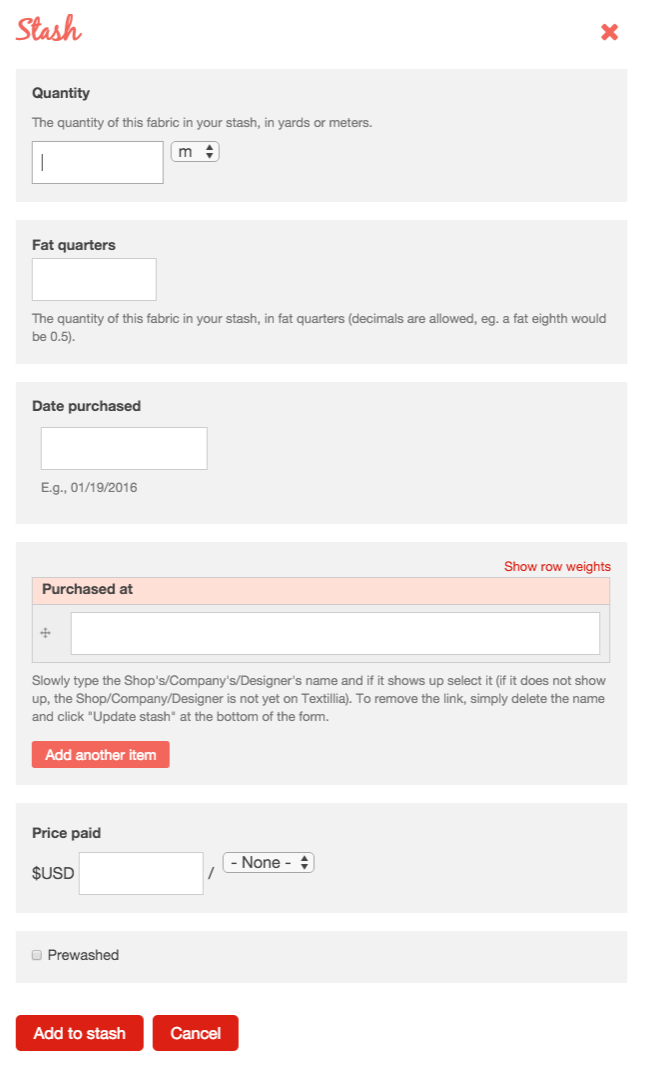Click the Date purchased label
Viewport: 645px width, 1067px height.
click(86, 406)
